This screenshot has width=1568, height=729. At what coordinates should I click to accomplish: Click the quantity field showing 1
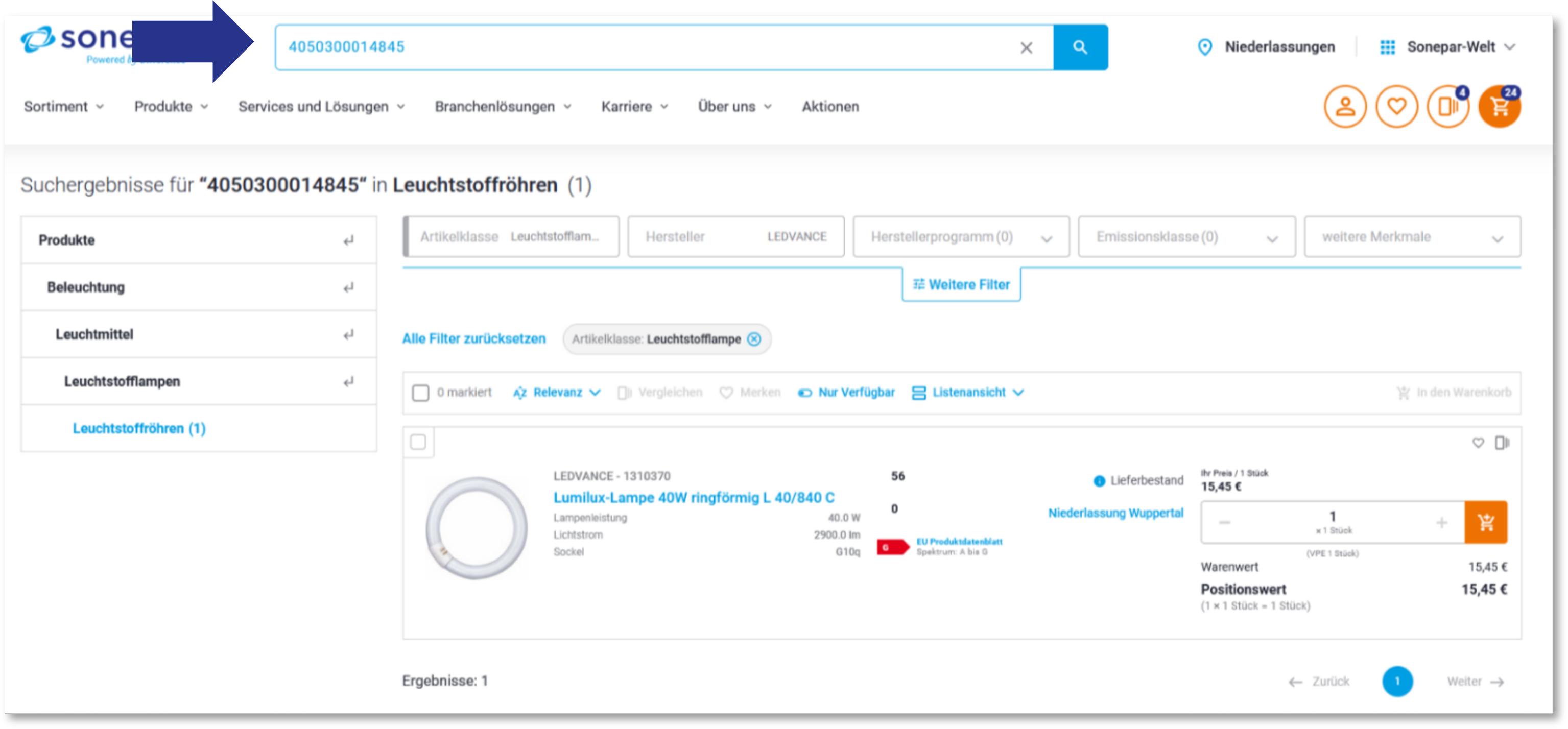1333,523
